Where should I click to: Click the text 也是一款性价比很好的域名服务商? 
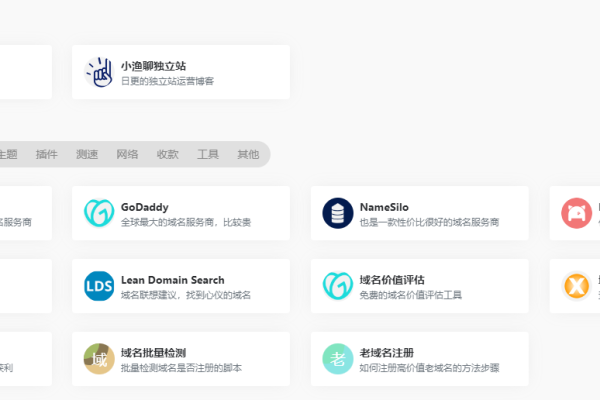point(429,222)
